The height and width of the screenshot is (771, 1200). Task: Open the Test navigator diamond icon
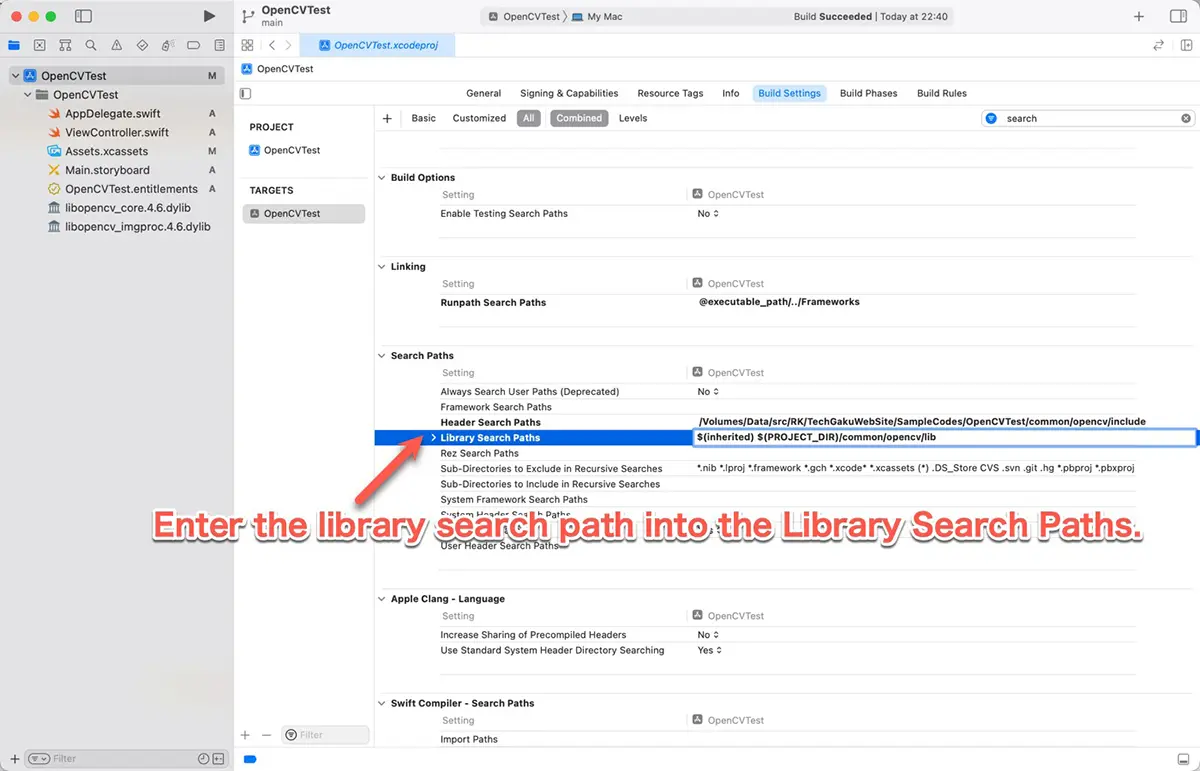pos(142,45)
